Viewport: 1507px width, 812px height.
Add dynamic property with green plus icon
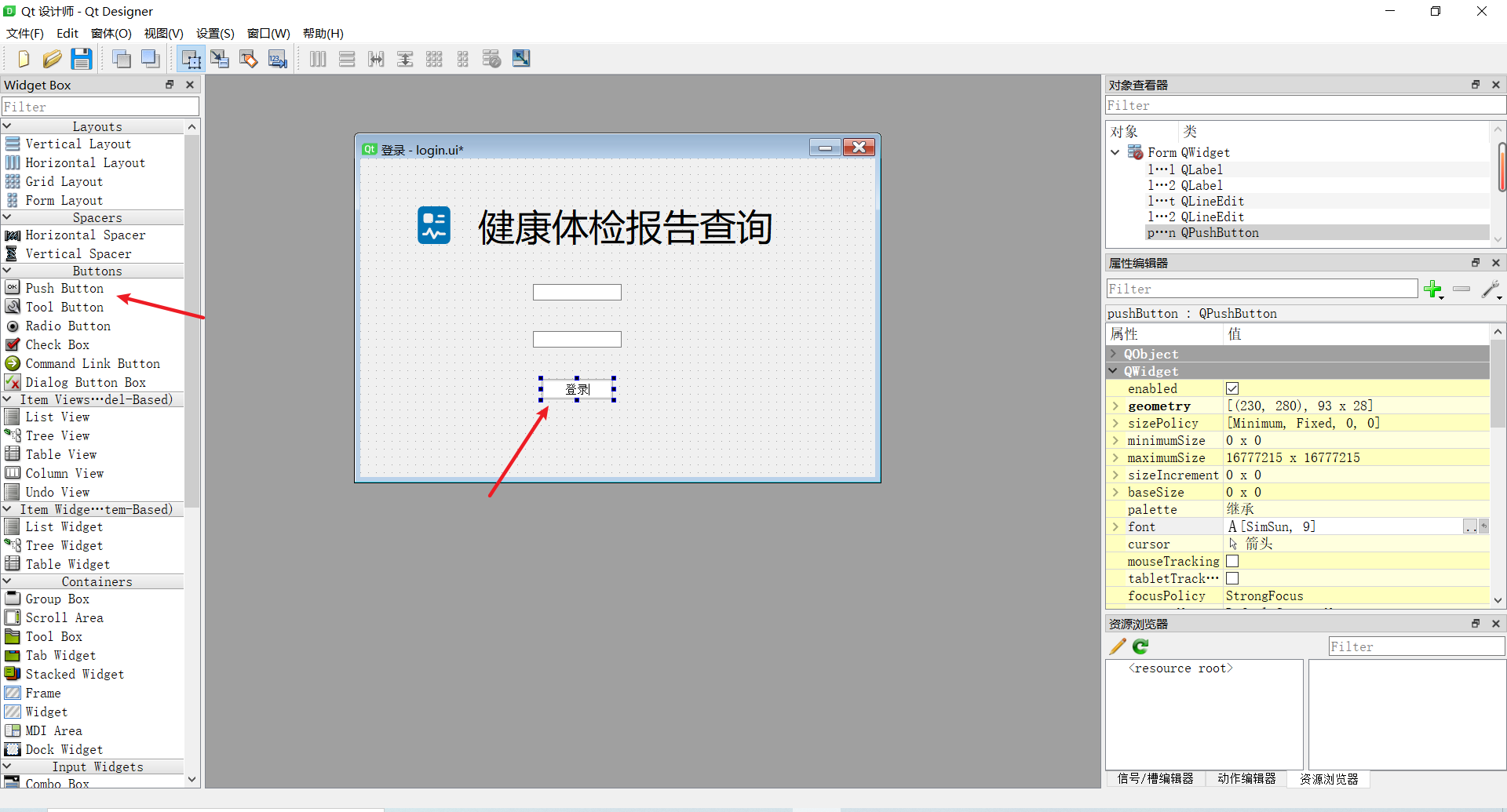point(1433,289)
